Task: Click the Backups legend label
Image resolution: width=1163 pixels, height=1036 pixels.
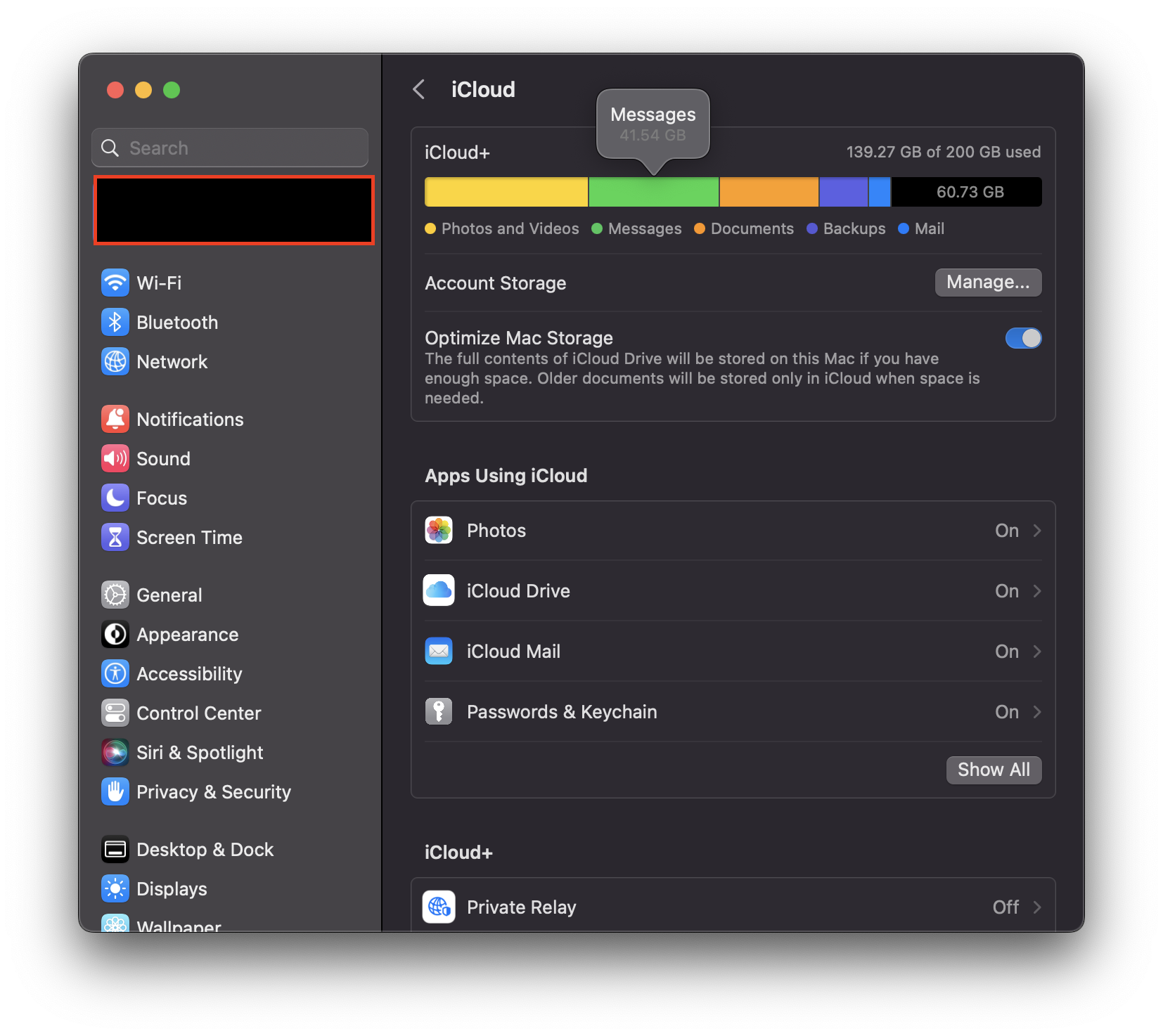Action: pos(854,229)
